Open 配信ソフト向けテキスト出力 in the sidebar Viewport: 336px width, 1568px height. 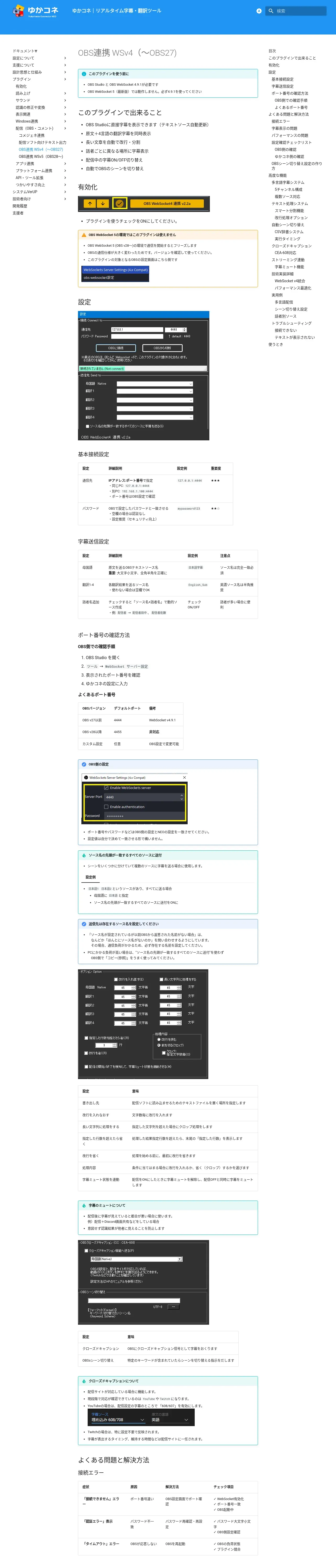tap(42, 142)
